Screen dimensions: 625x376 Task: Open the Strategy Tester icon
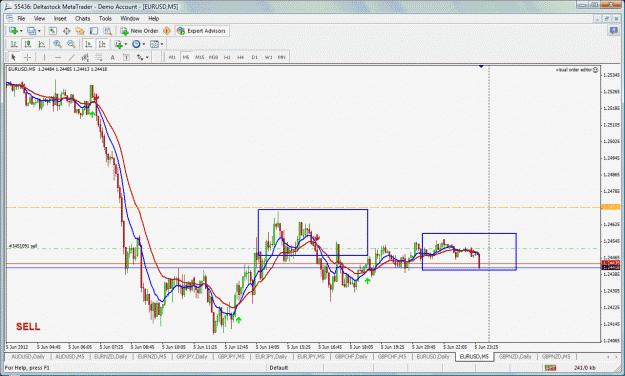click(107, 31)
